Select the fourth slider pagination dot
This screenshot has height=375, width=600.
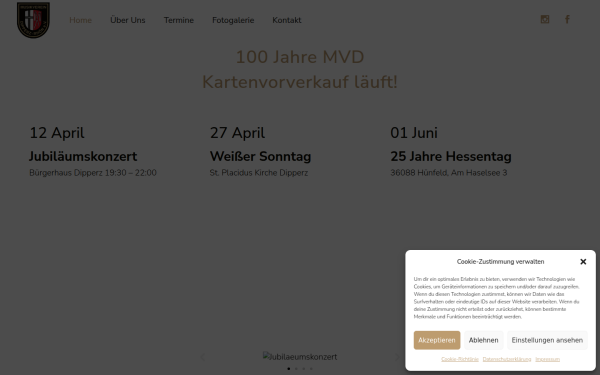coord(311,369)
